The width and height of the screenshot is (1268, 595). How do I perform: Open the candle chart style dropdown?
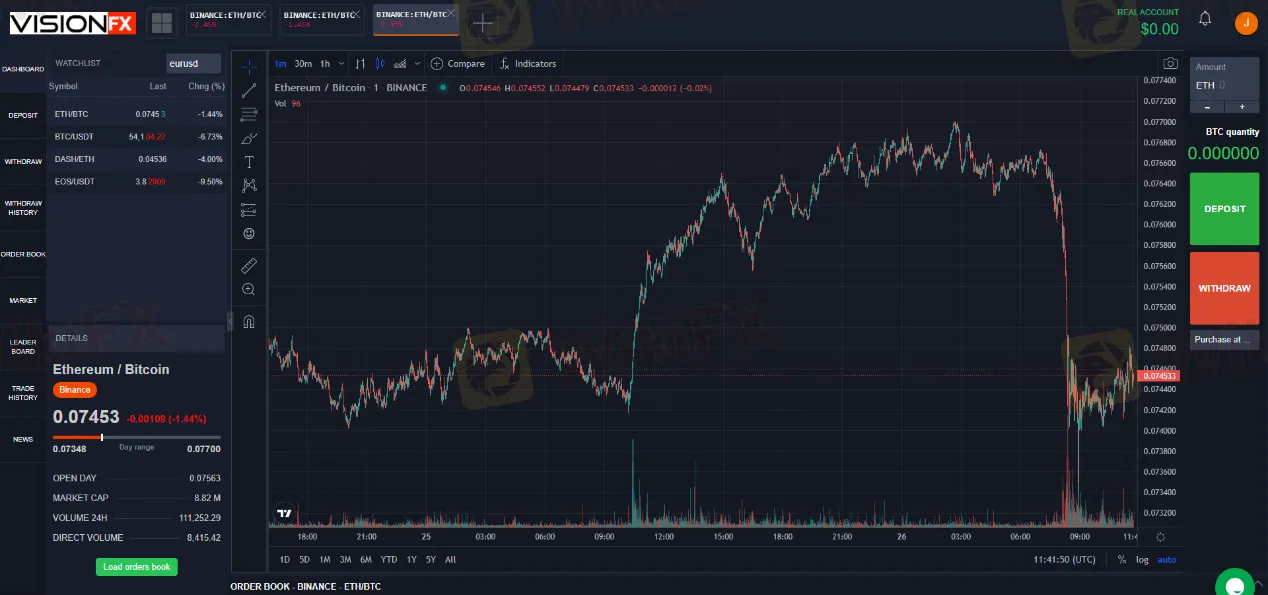click(417, 63)
